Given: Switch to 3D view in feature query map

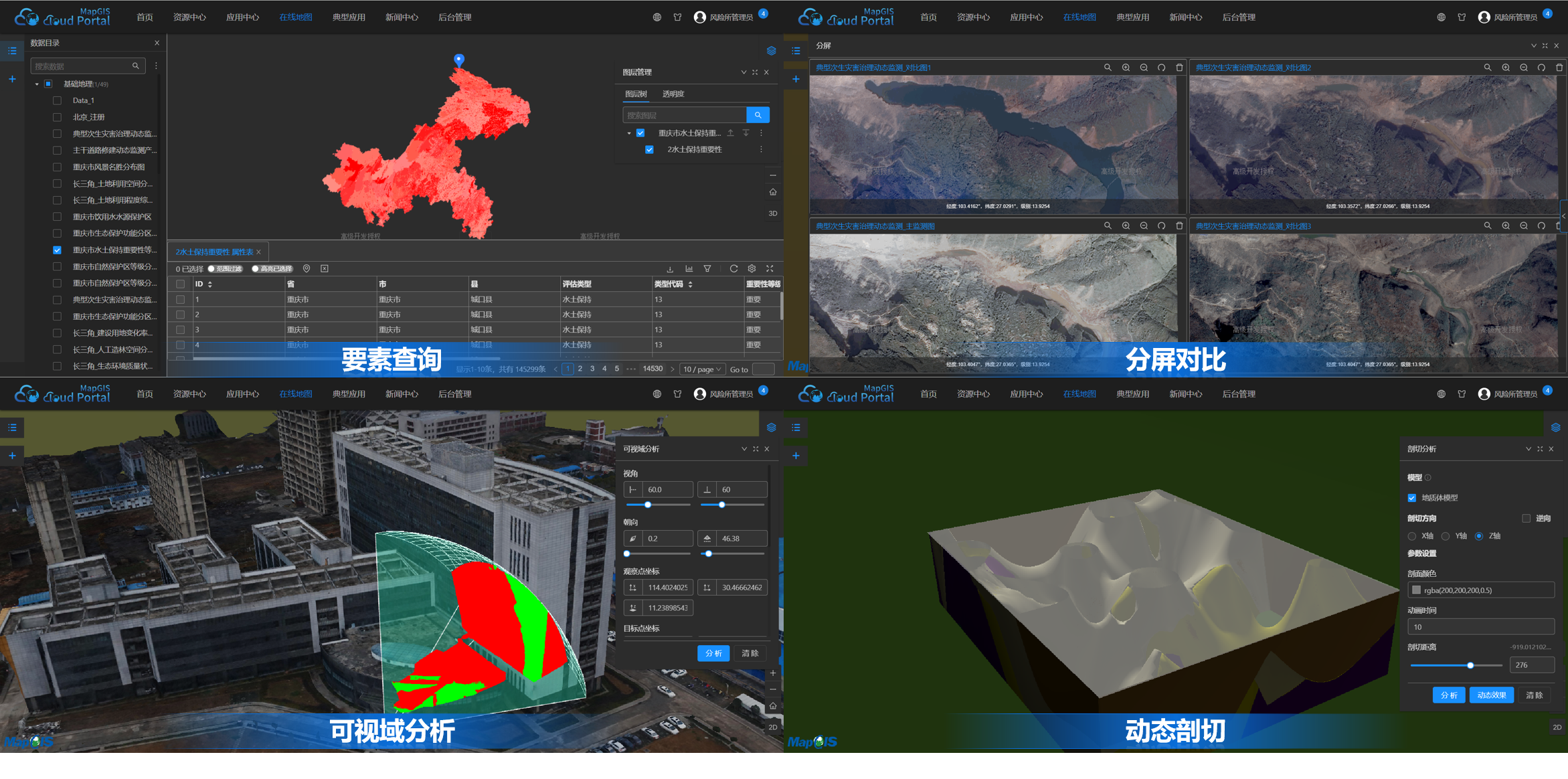Looking at the screenshot, I should pyautogui.click(x=773, y=213).
